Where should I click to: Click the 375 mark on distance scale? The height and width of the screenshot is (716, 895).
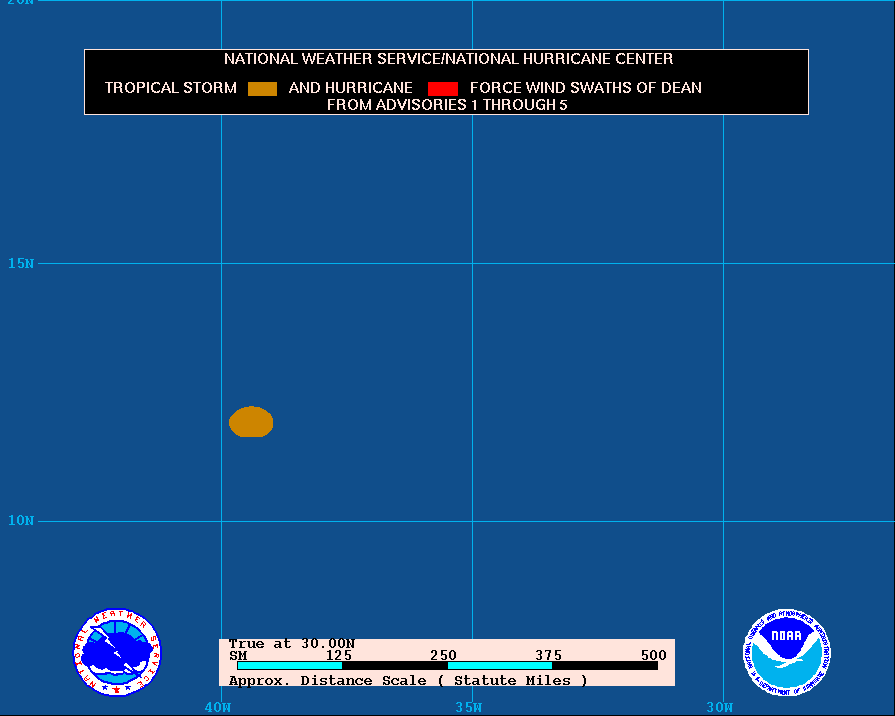[x=549, y=655]
